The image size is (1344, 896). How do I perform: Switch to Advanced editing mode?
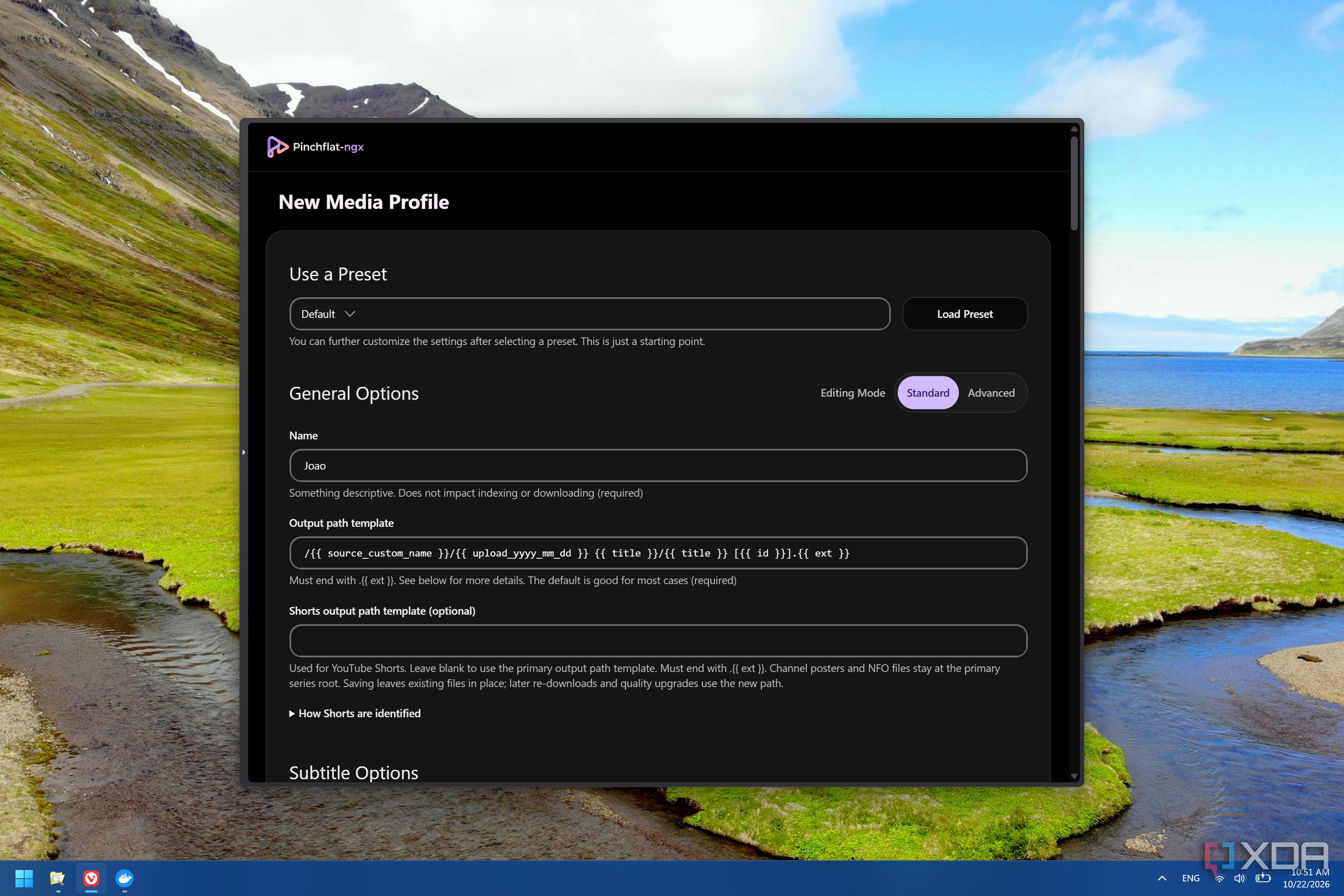coord(991,392)
